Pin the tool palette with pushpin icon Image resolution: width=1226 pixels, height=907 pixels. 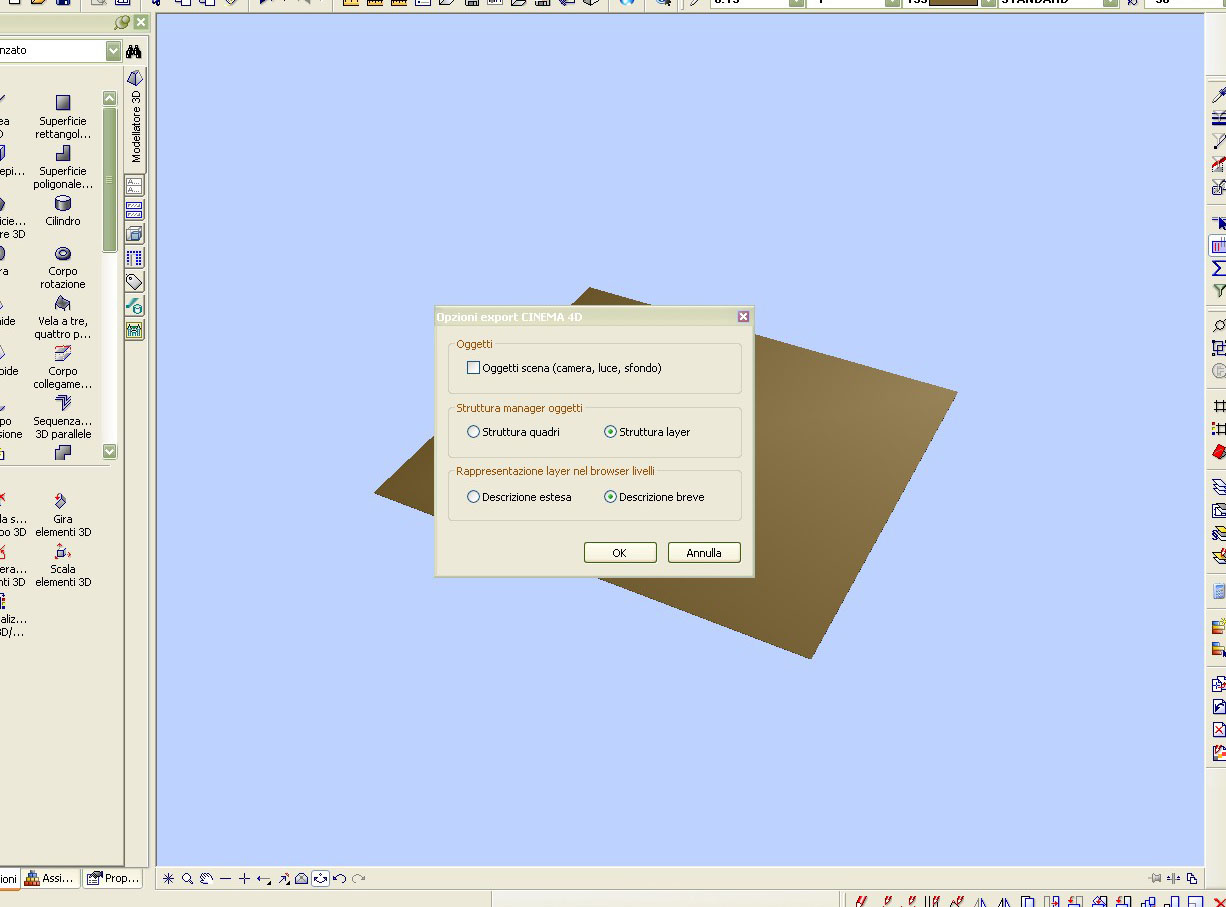[x=122, y=22]
